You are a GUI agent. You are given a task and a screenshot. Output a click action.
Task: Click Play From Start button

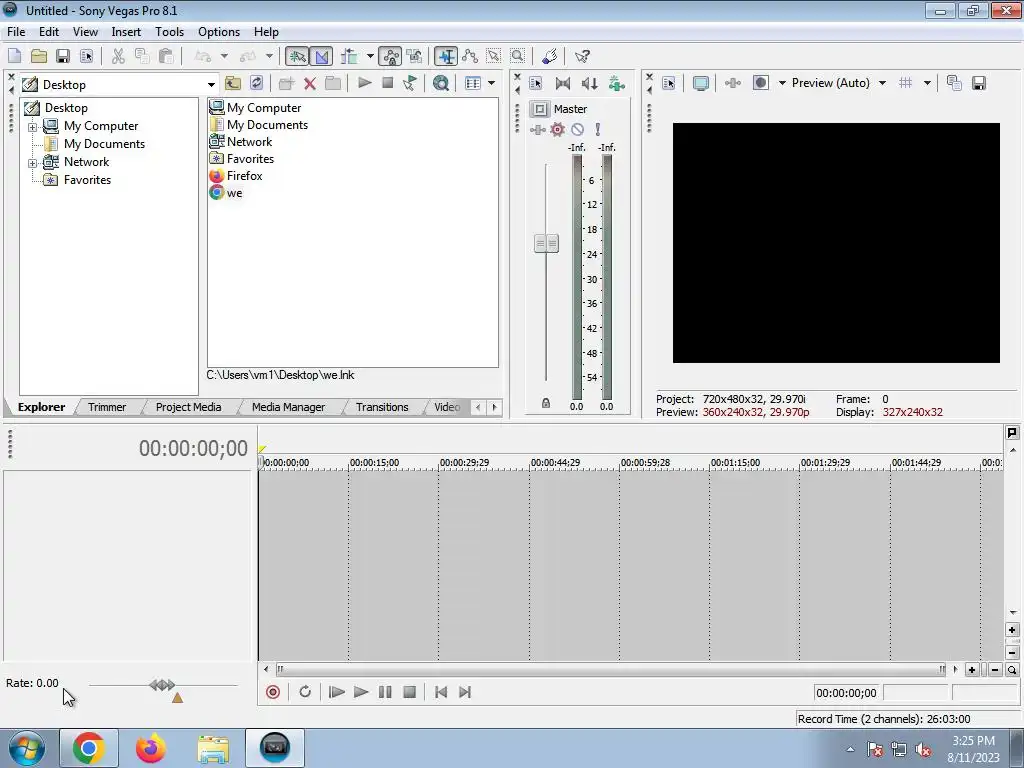(336, 692)
